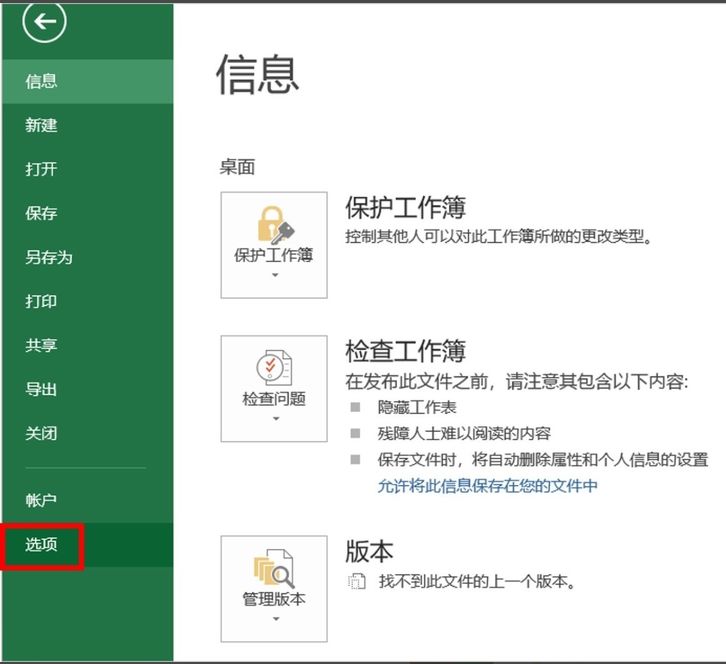Click the 保护工作簿 button label

pos(274,255)
